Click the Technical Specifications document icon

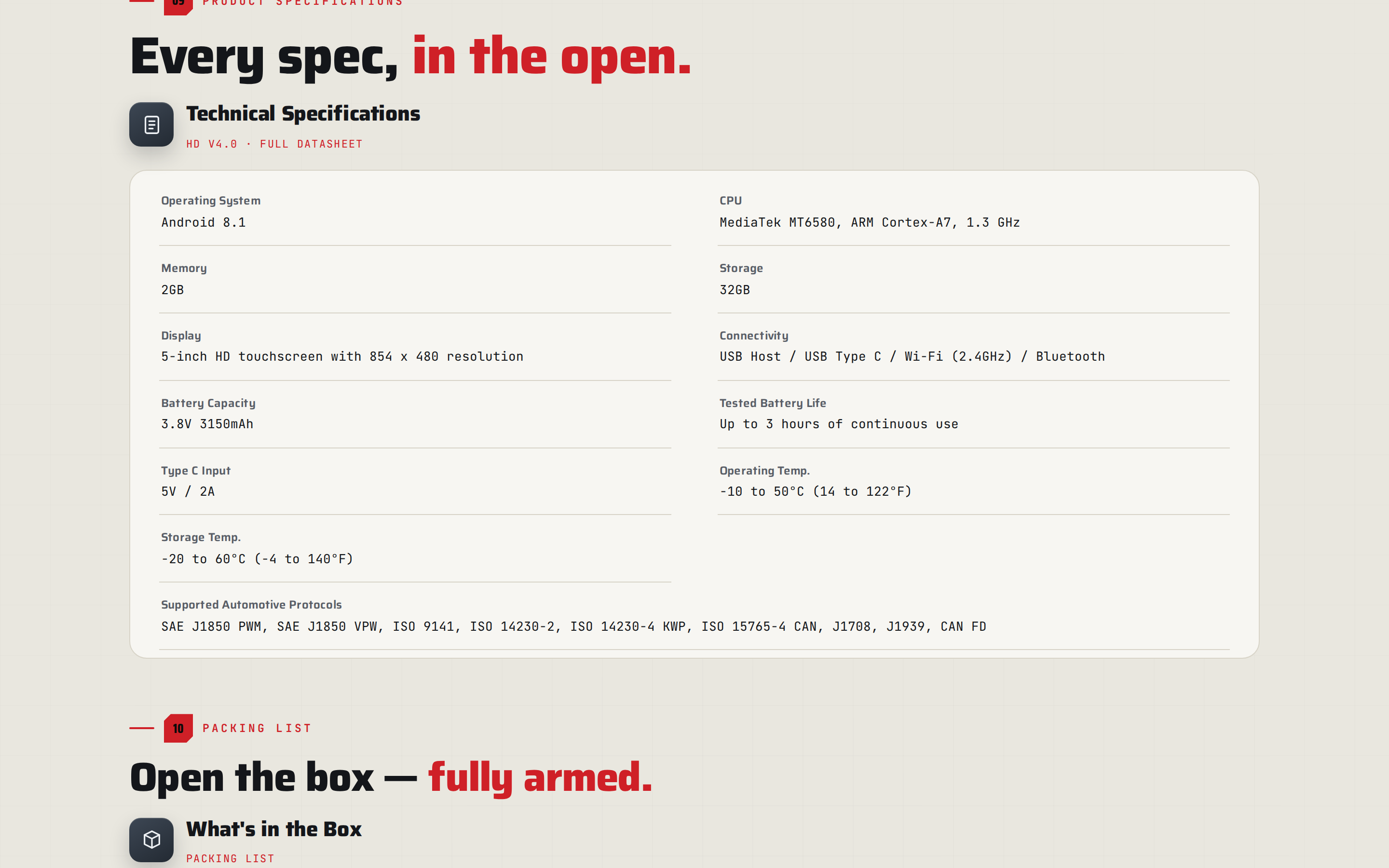coord(151,124)
